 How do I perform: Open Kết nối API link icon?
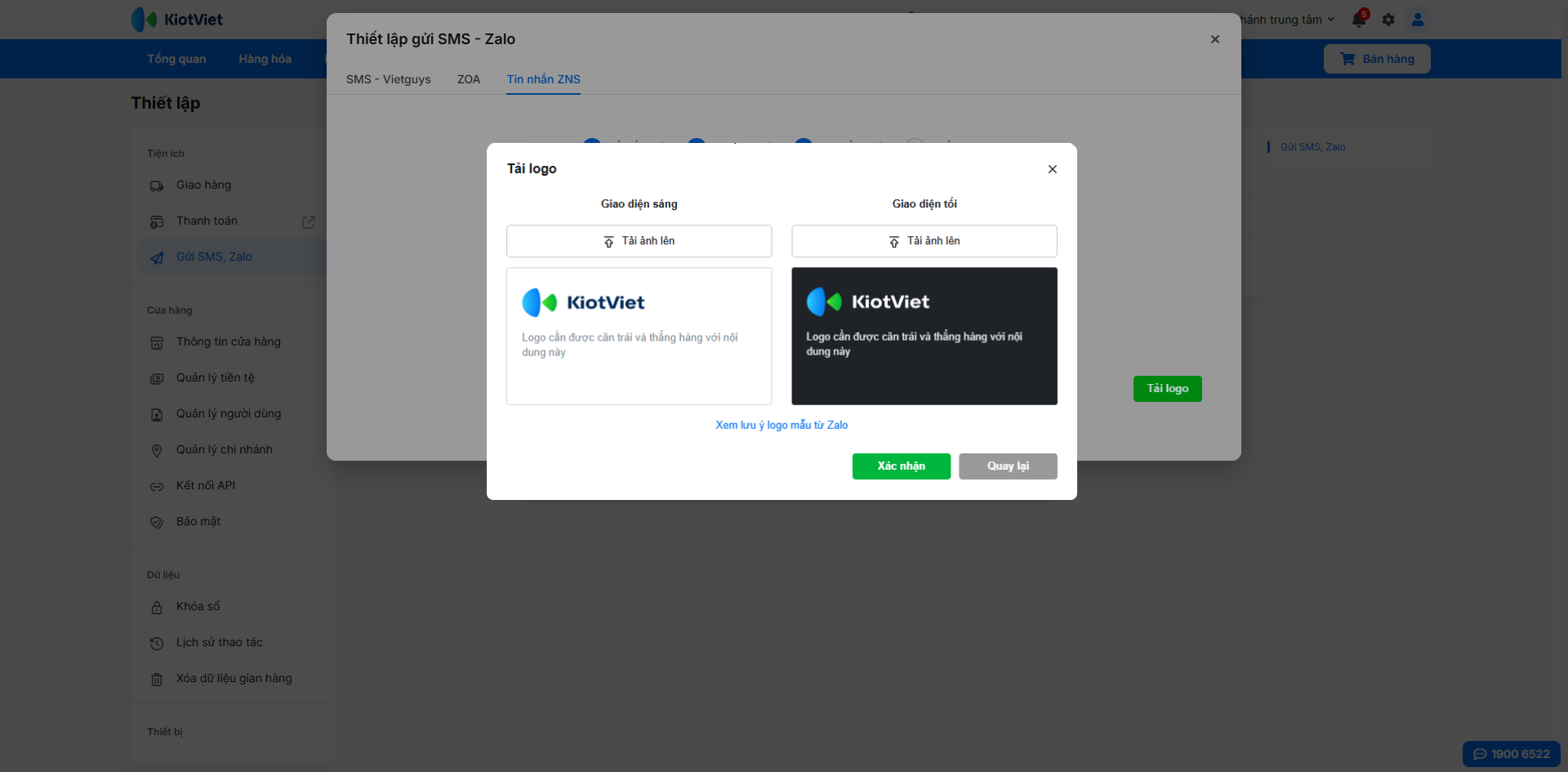click(157, 487)
